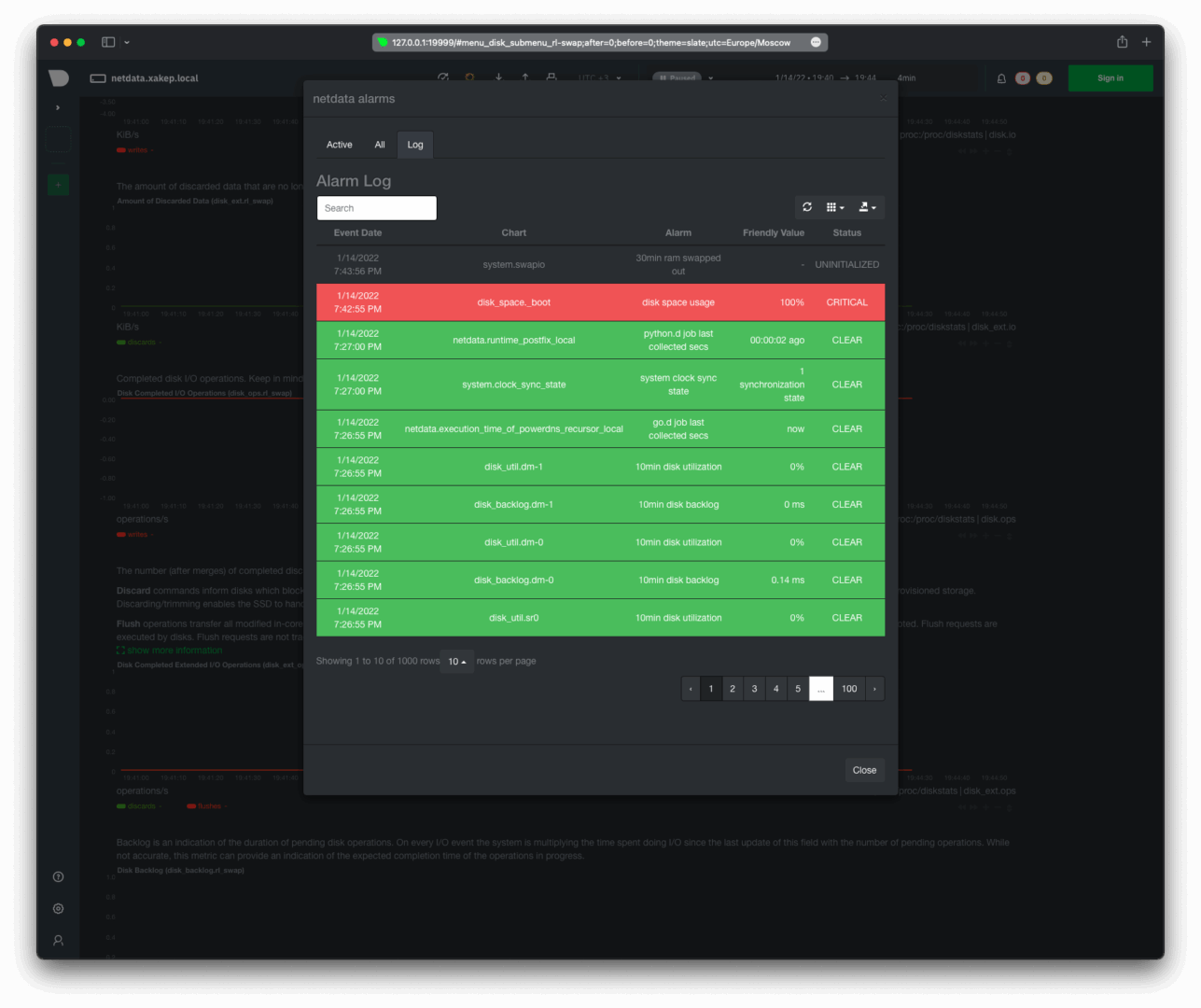Focus the alarm log Search field
The image size is (1201, 1008).
(x=377, y=208)
